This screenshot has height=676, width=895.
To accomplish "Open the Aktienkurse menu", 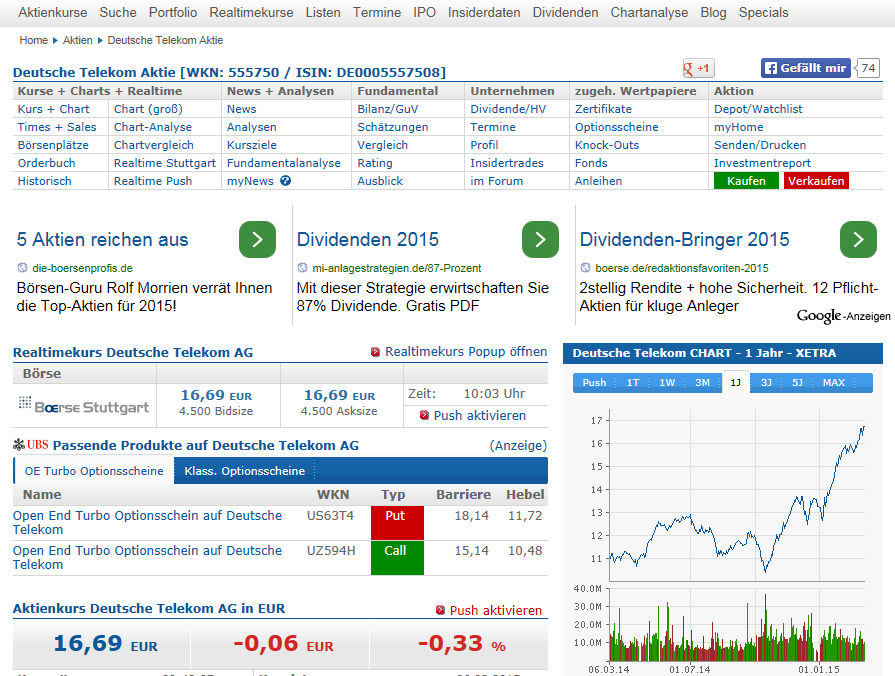I will pos(53,13).
